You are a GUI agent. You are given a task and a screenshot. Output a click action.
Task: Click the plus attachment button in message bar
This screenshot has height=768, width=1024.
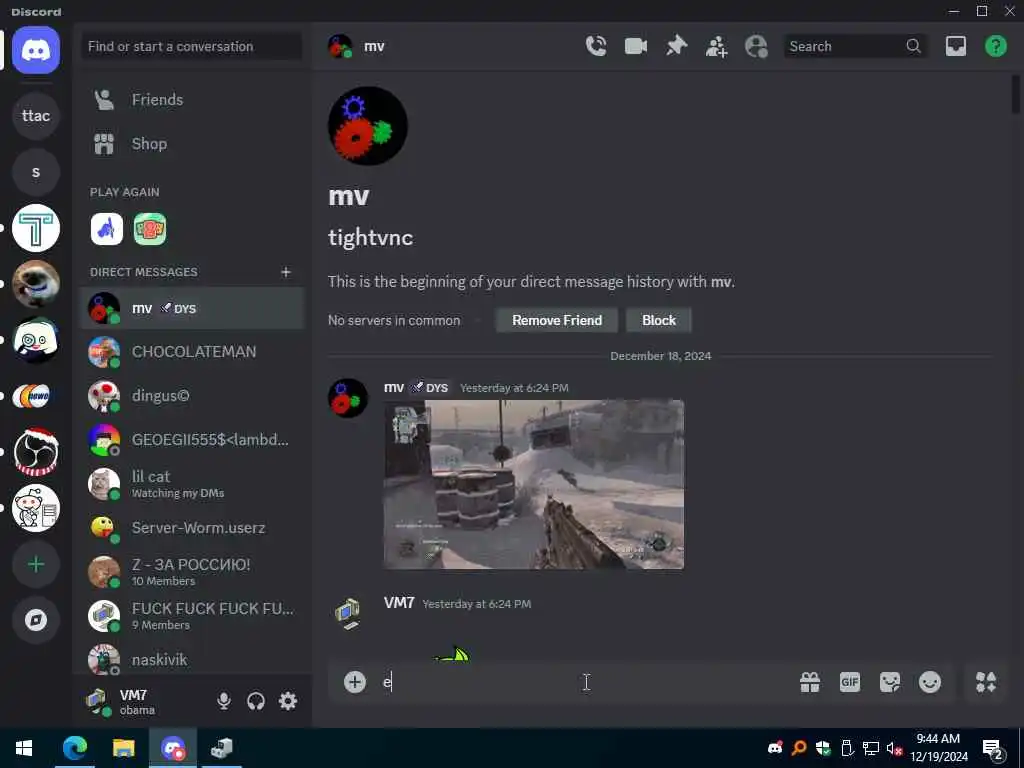tap(355, 682)
